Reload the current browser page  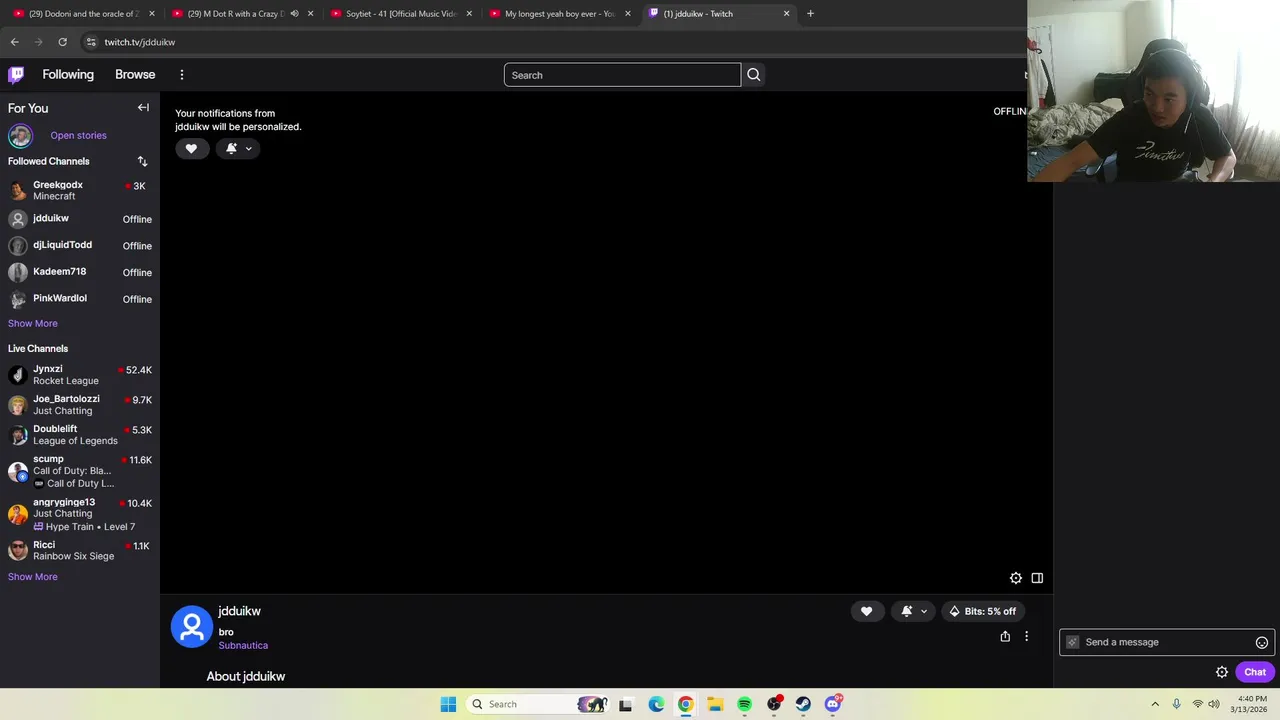tap(62, 42)
